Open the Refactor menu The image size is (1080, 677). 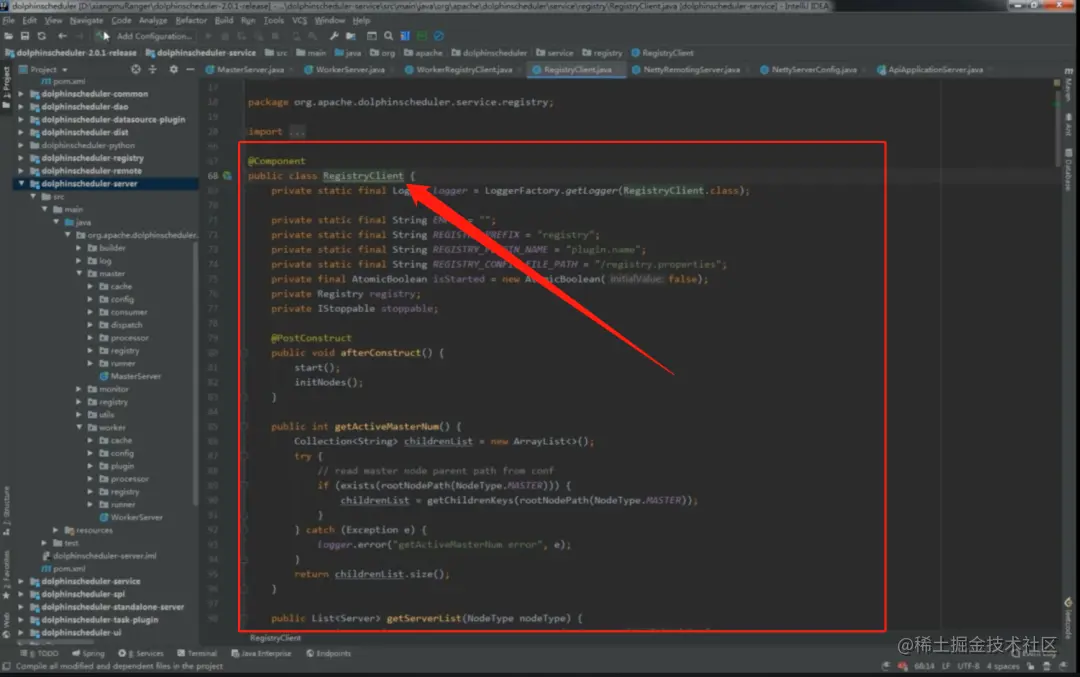point(191,21)
